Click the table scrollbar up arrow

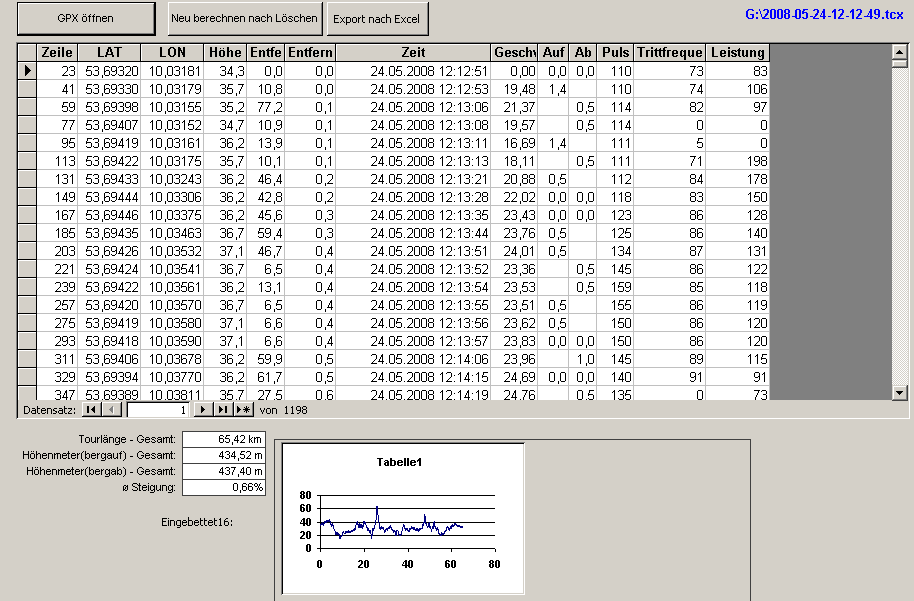[898, 52]
